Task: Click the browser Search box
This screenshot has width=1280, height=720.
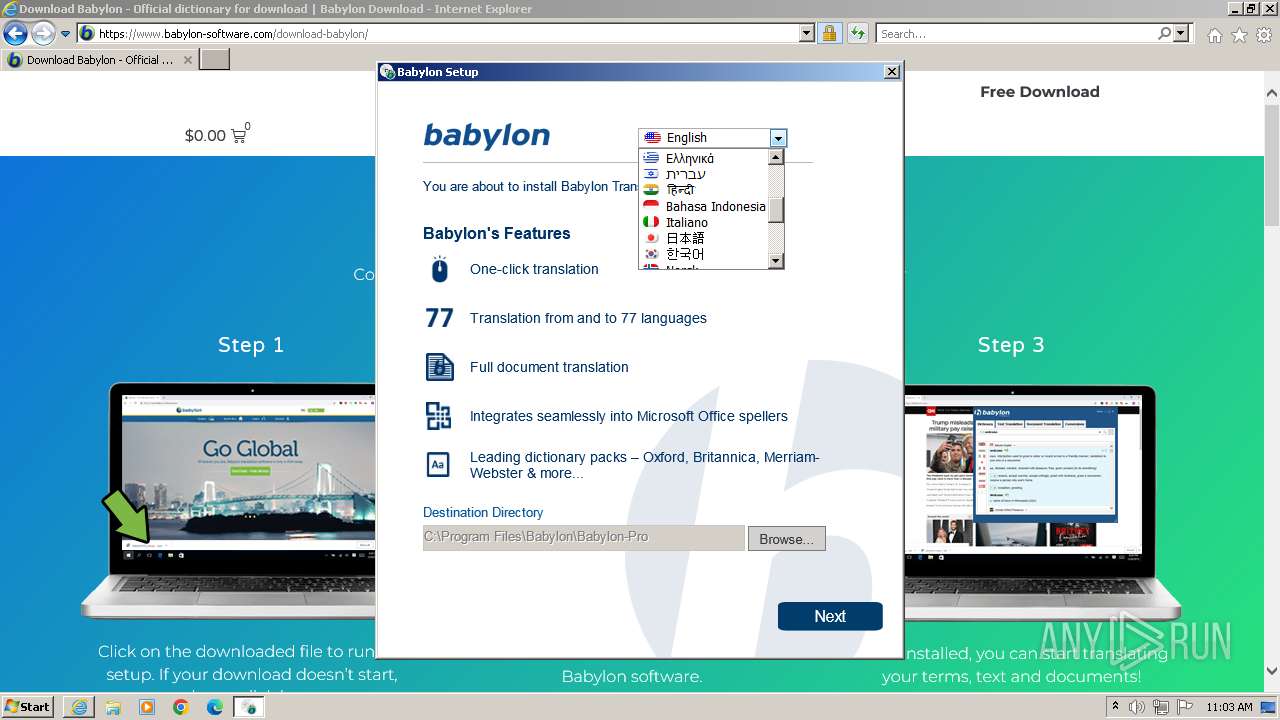Action: click(x=1016, y=34)
